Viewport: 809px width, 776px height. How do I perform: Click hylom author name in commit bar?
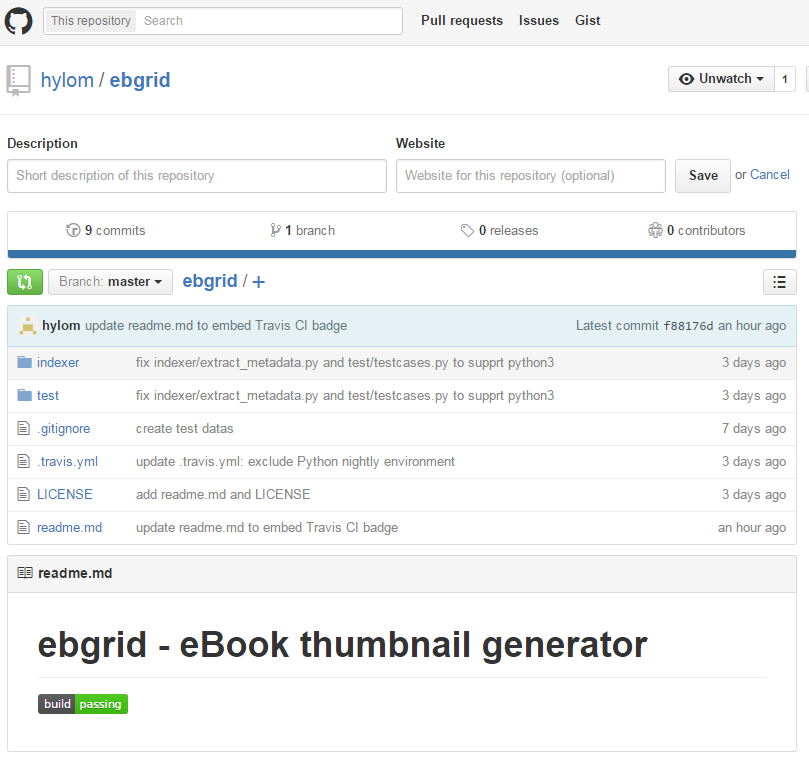point(61,326)
